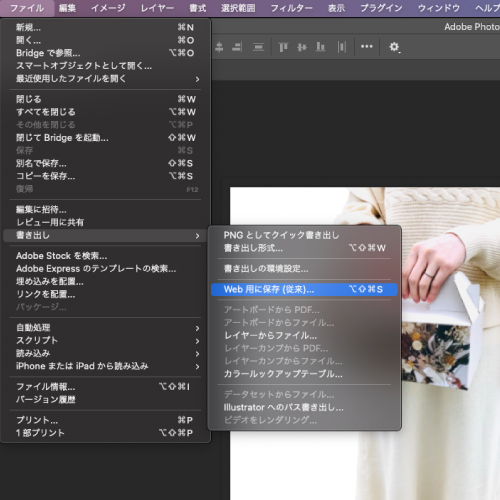The width and height of the screenshot is (500, 500).
Task: Choose Bridge で参照... item
Action: click(x=105, y=53)
